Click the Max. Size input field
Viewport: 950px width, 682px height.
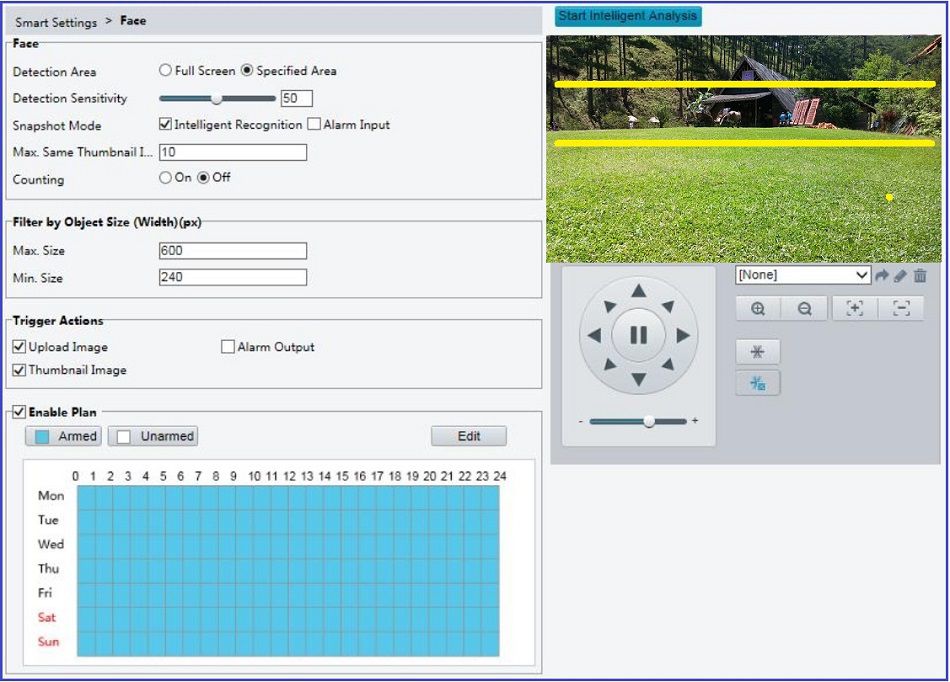click(233, 251)
